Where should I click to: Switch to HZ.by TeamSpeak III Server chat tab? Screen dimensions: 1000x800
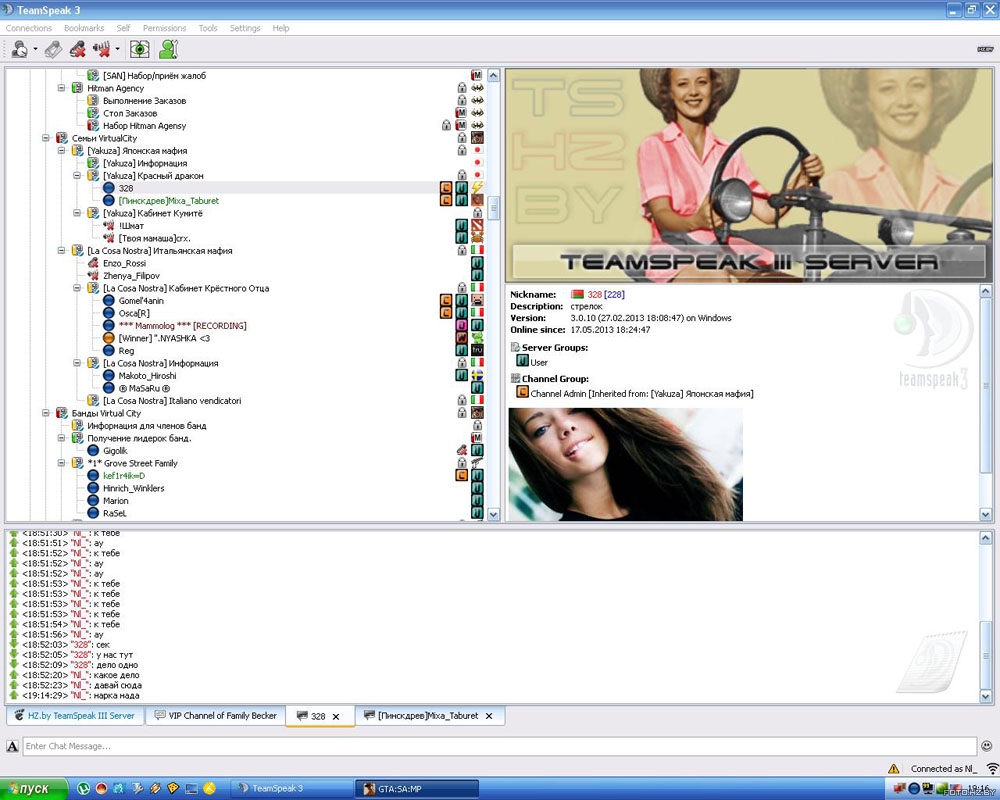click(x=75, y=716)
